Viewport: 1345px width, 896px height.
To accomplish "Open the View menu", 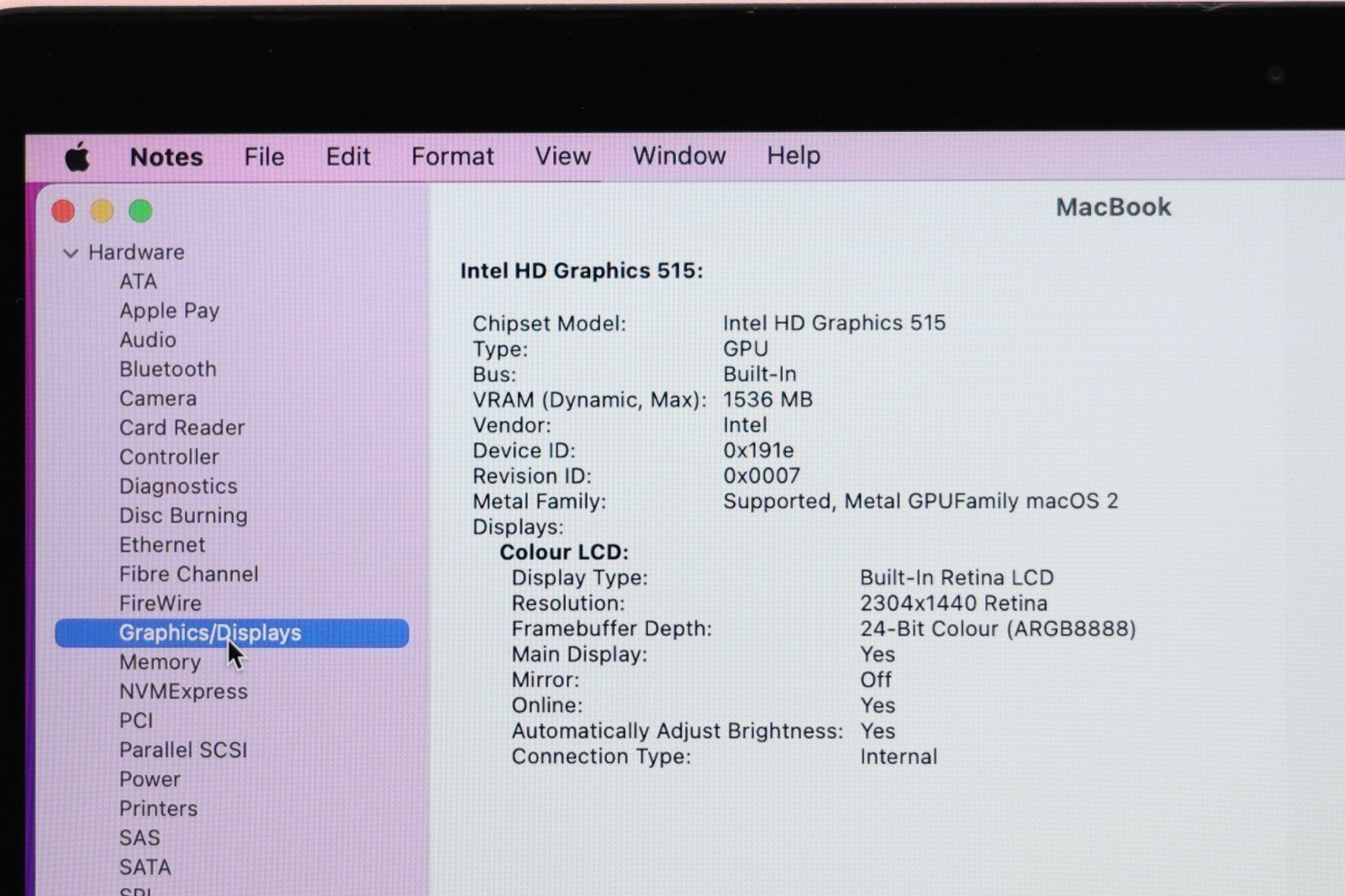I will point(562,156).
